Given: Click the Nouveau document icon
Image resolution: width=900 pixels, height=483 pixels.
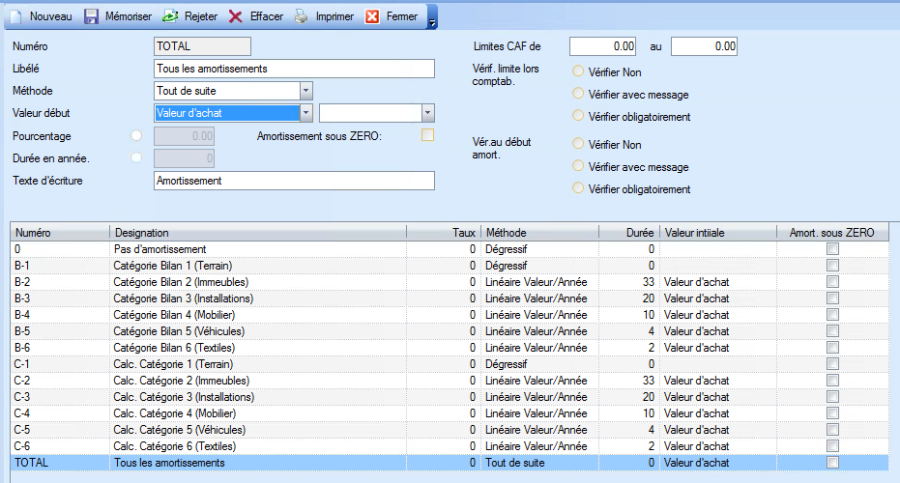Looking at the screenshot, I should (x=17, y=17).
